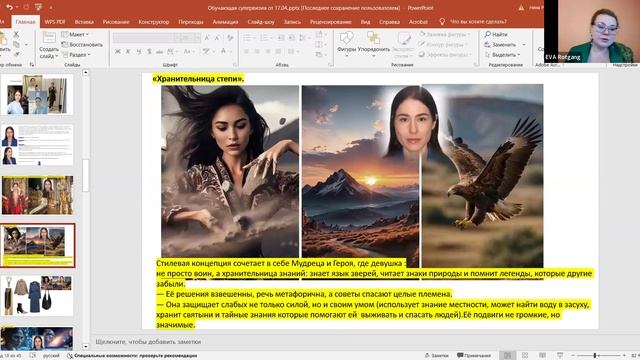
Task: Click the lightbulb Tell Me icon
Action: (x=442, y=21)
